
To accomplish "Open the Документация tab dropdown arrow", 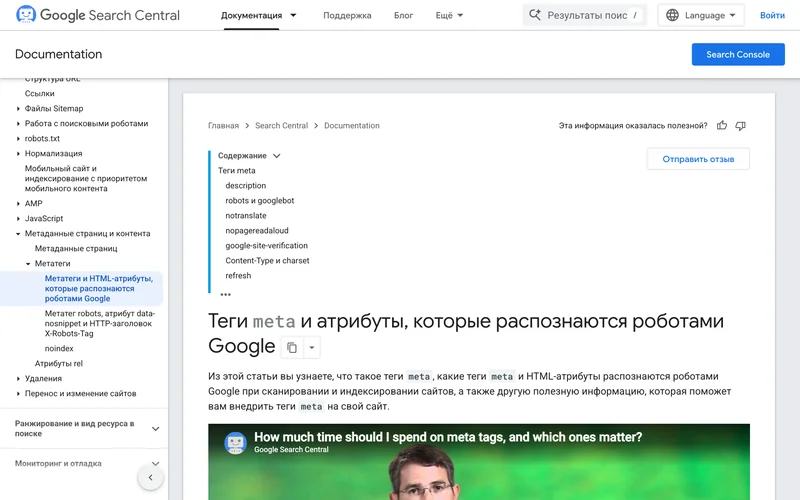I will pos(293,15).
